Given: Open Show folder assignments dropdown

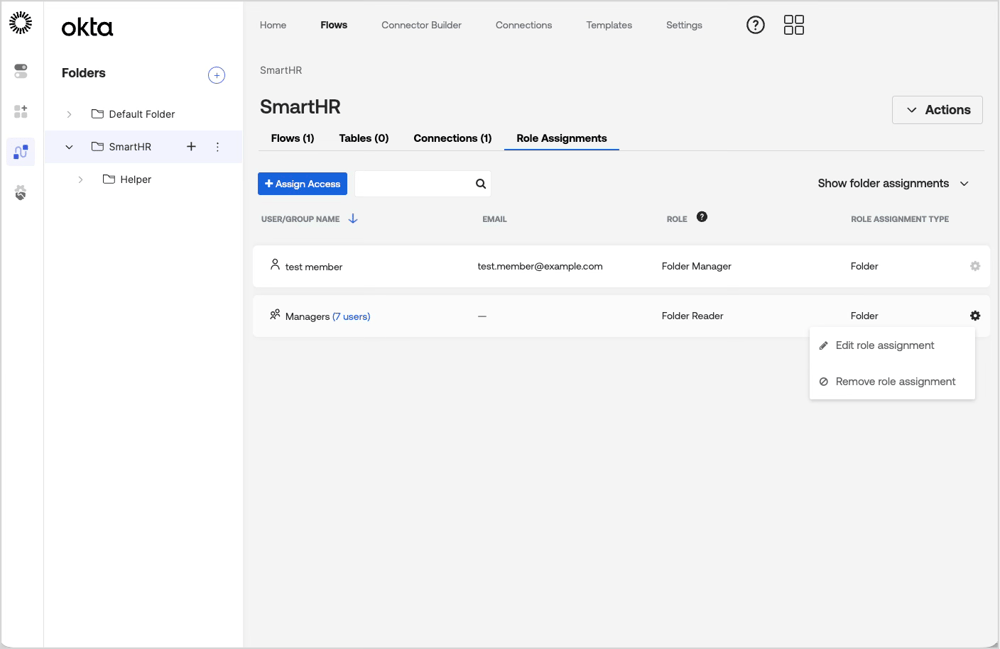Looking at the screenshot, I should click(x=893, y=184).
